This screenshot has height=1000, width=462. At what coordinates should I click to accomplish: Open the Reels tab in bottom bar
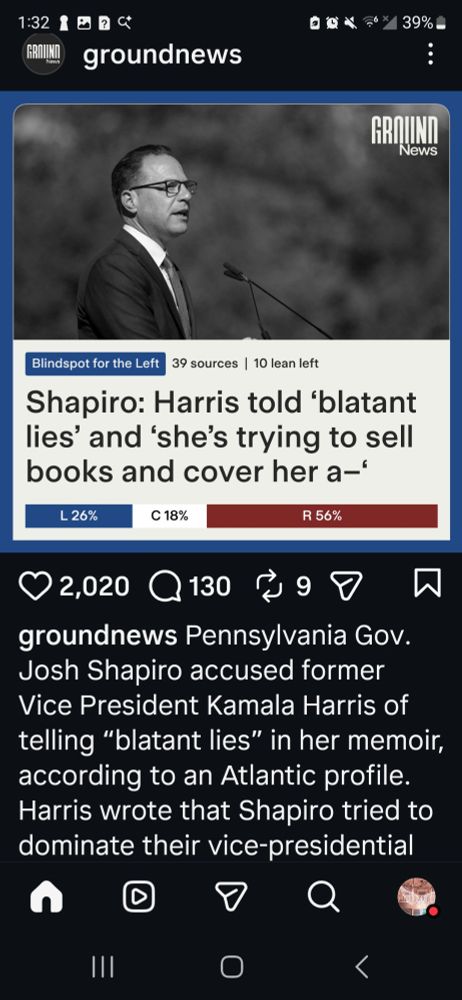click(x=138, y=898)
